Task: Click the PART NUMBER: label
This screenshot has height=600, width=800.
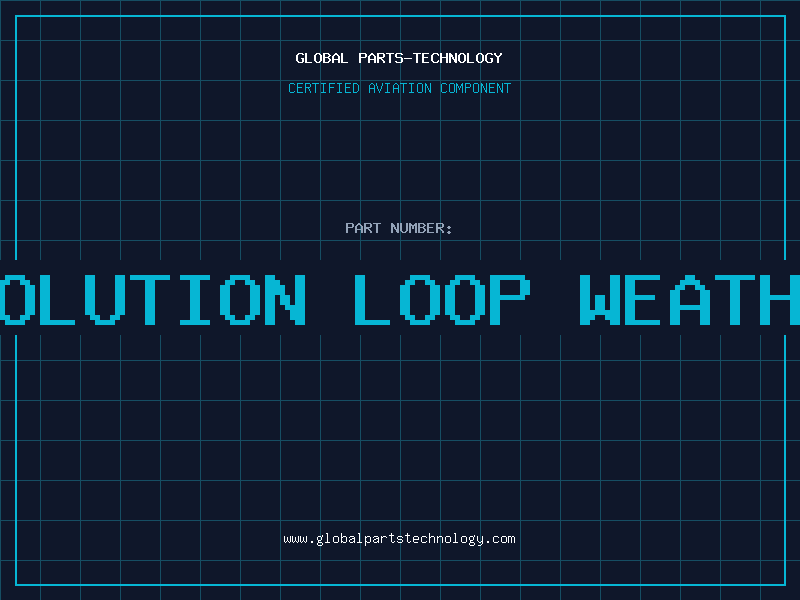Action: (399, 228)
